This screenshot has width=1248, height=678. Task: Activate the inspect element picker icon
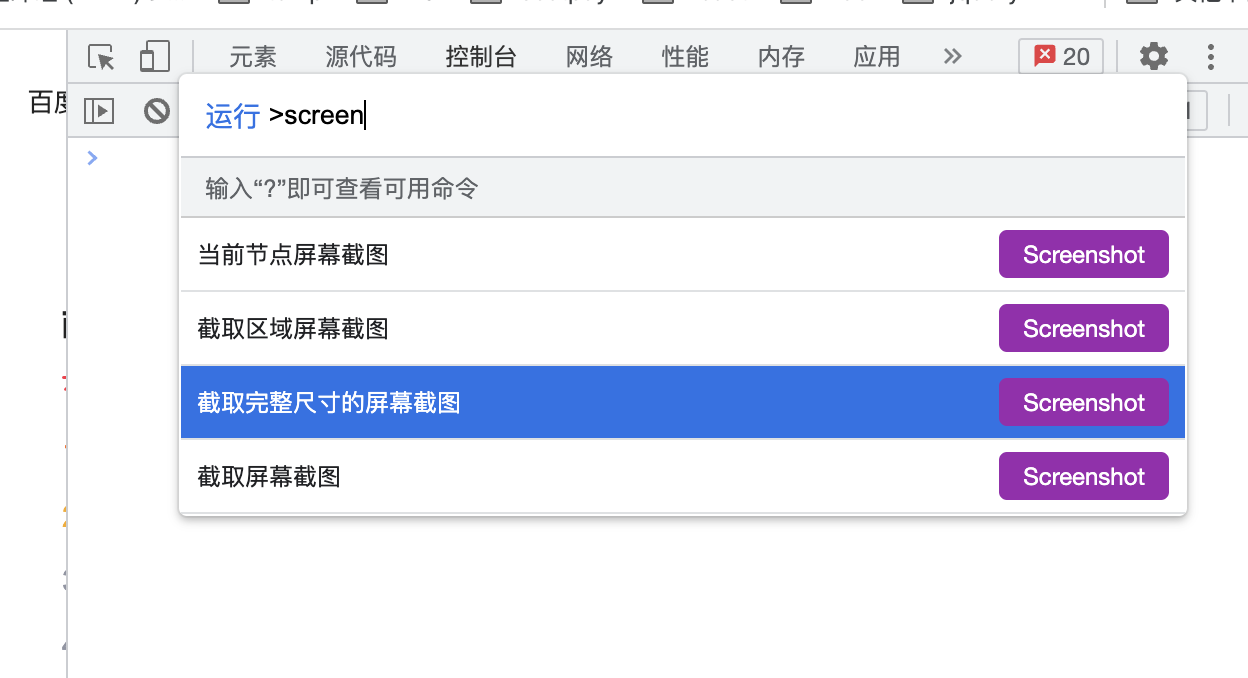[x=101, y=57]
